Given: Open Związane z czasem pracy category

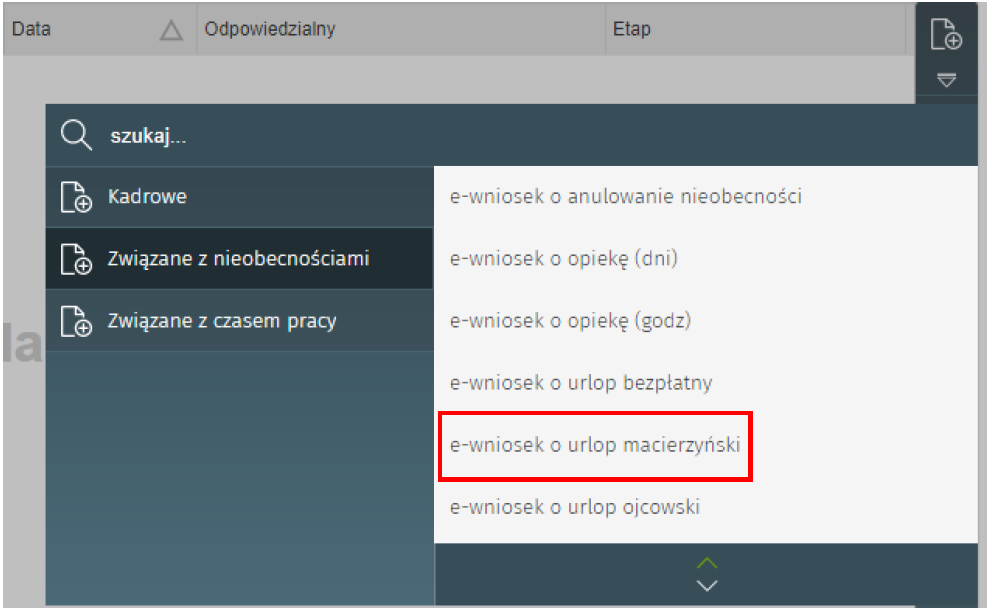Looking at the screenshot, I should tap(222, 321).
